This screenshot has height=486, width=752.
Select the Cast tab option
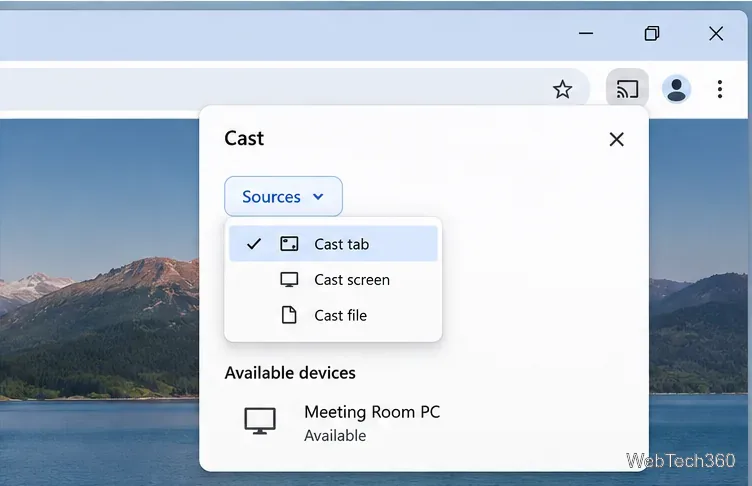point(333,244)
